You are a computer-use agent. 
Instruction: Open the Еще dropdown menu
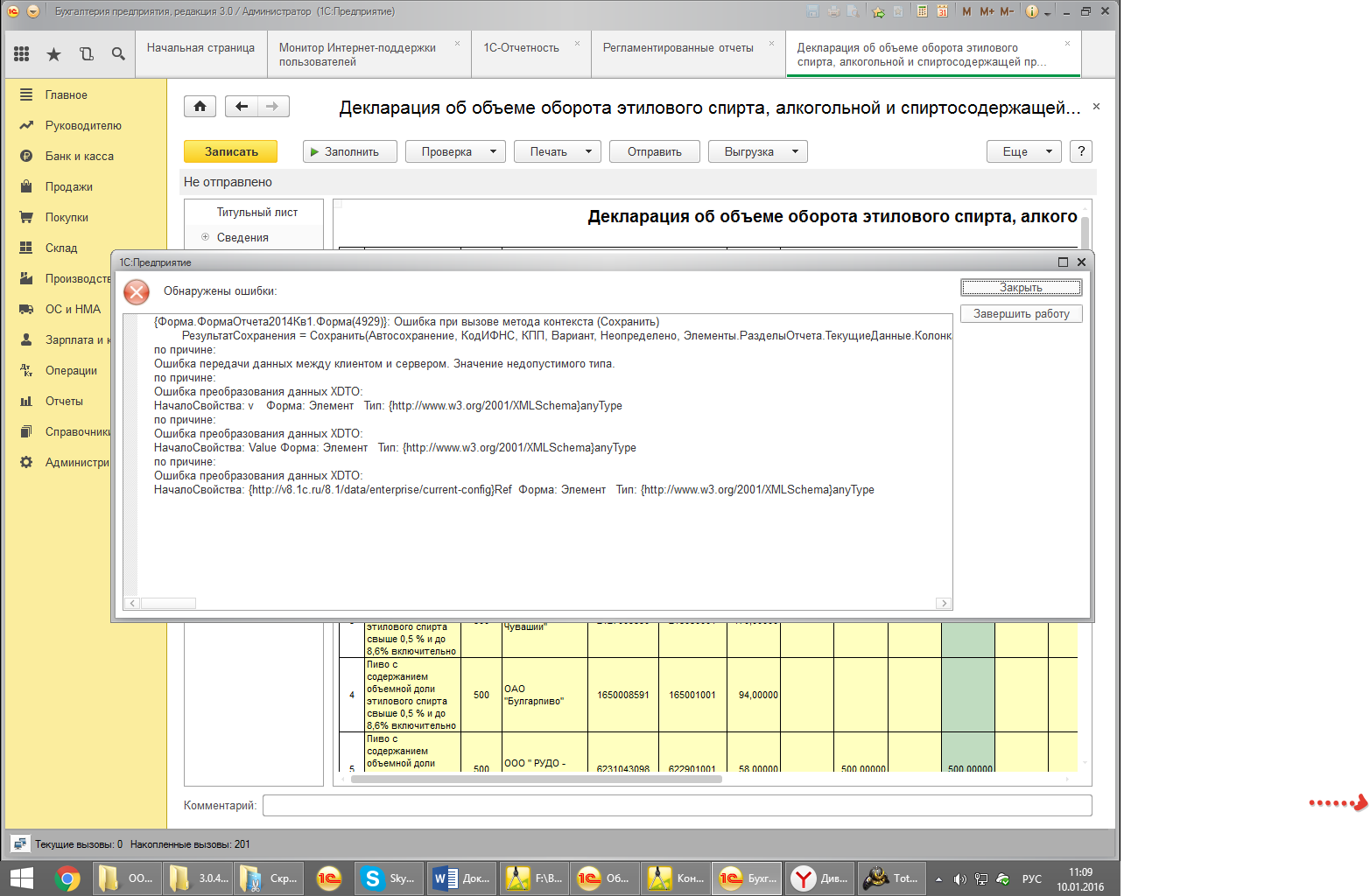[1023, 151]
